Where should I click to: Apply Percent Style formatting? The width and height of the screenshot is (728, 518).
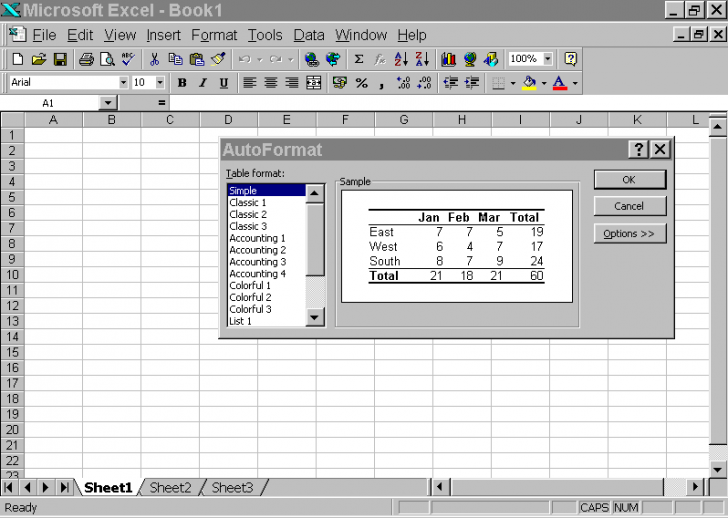tap(361, 83)
